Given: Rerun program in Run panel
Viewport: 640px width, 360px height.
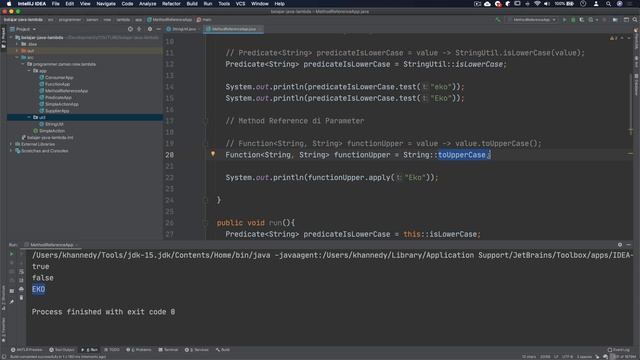Looking at the screenshot, I should click(x=11, y=254).
